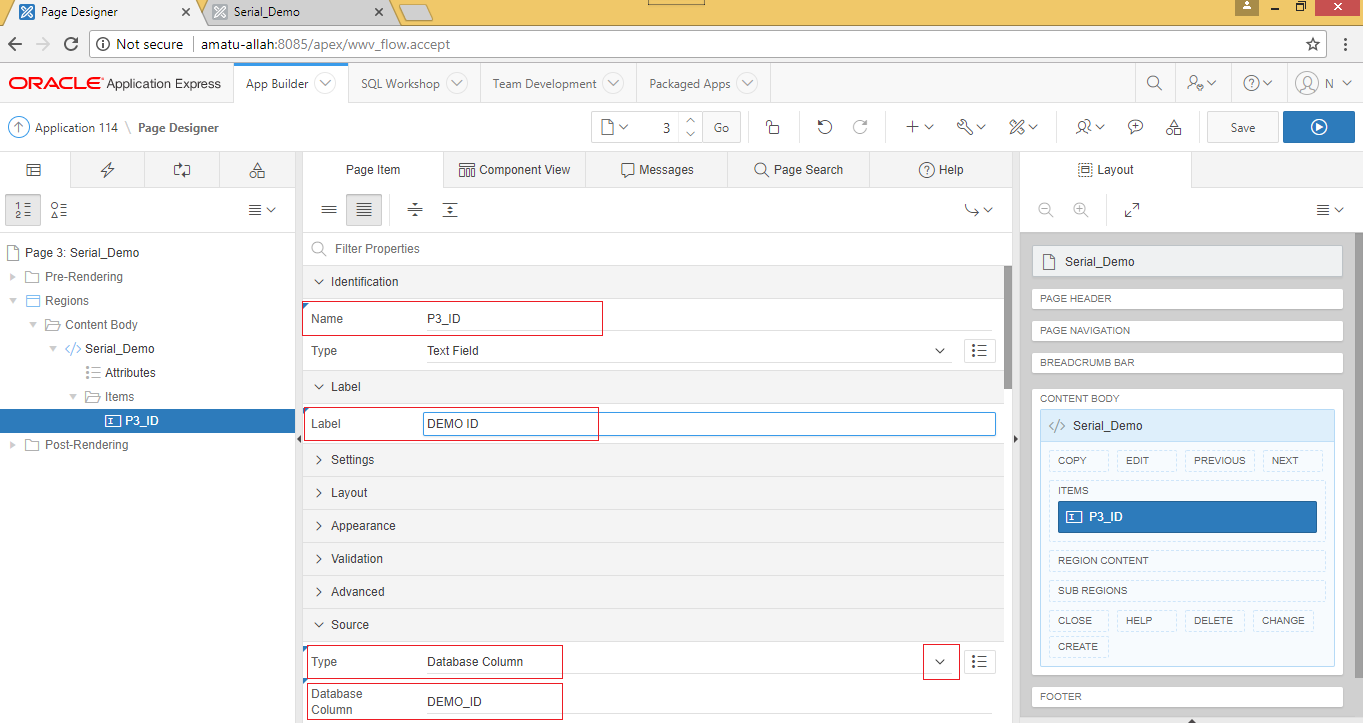Undo the last change
This screenshot has height=723, width=1363.
coord(824,126)
